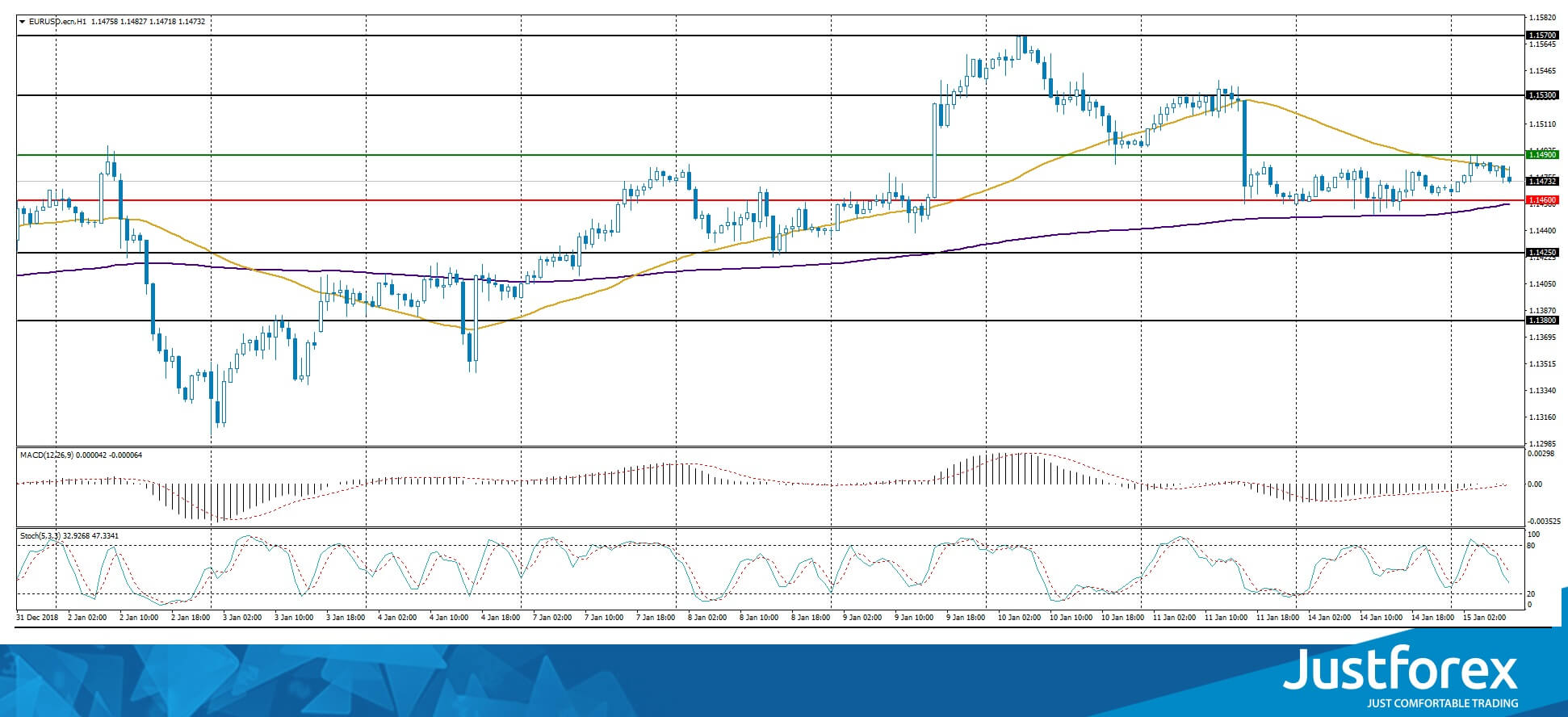Screen dimensions: 1568x717
Task: Click the 4 Jan 02:00 time label
Action: tap(397, 618)
